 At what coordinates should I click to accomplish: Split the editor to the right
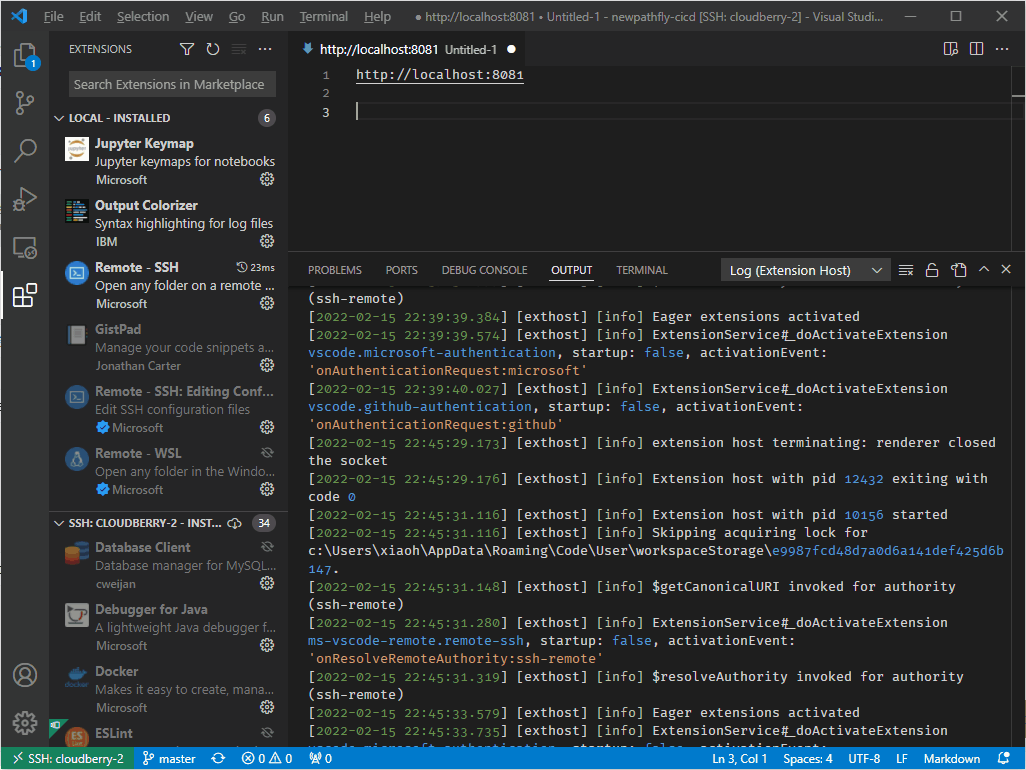click(x=976, y=49)
